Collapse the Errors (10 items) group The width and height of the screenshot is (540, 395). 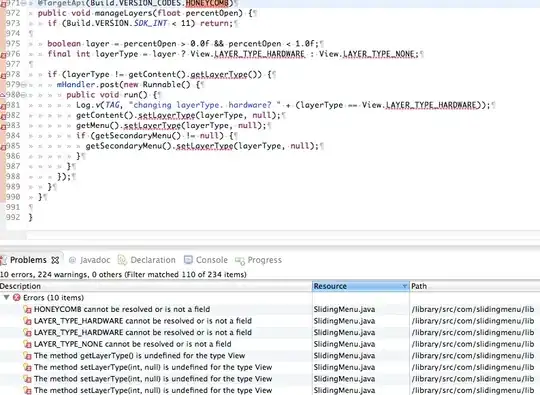pyautogui.click(x=6, y=297)
